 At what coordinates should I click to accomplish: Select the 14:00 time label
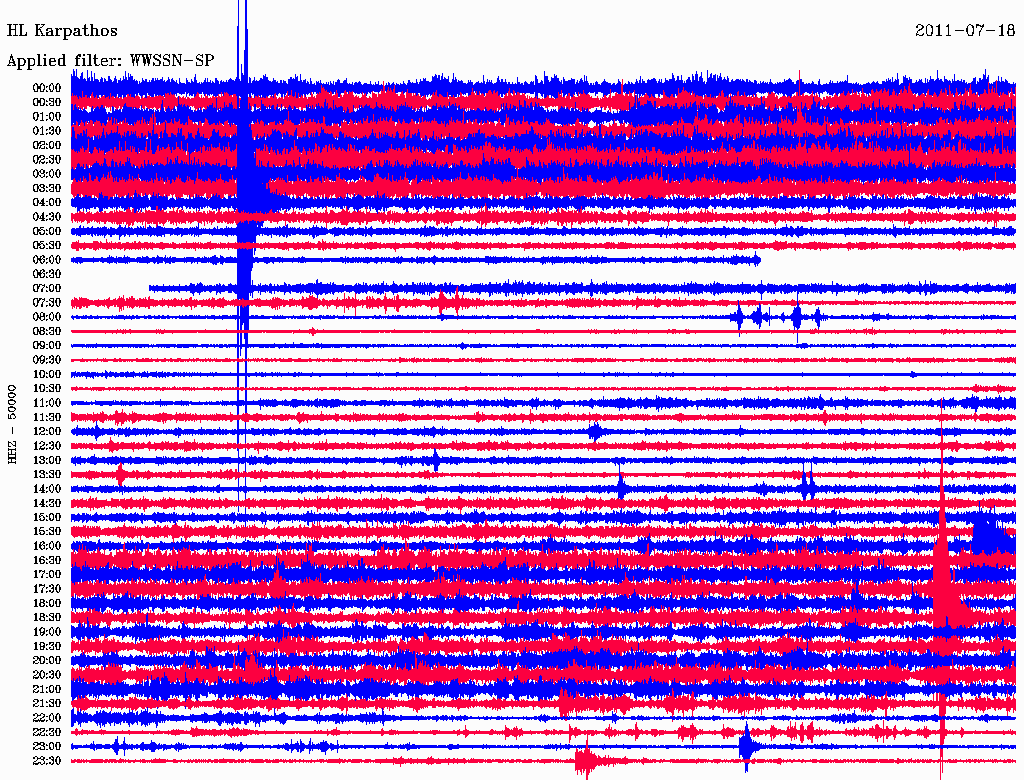(x=47, y=489)
